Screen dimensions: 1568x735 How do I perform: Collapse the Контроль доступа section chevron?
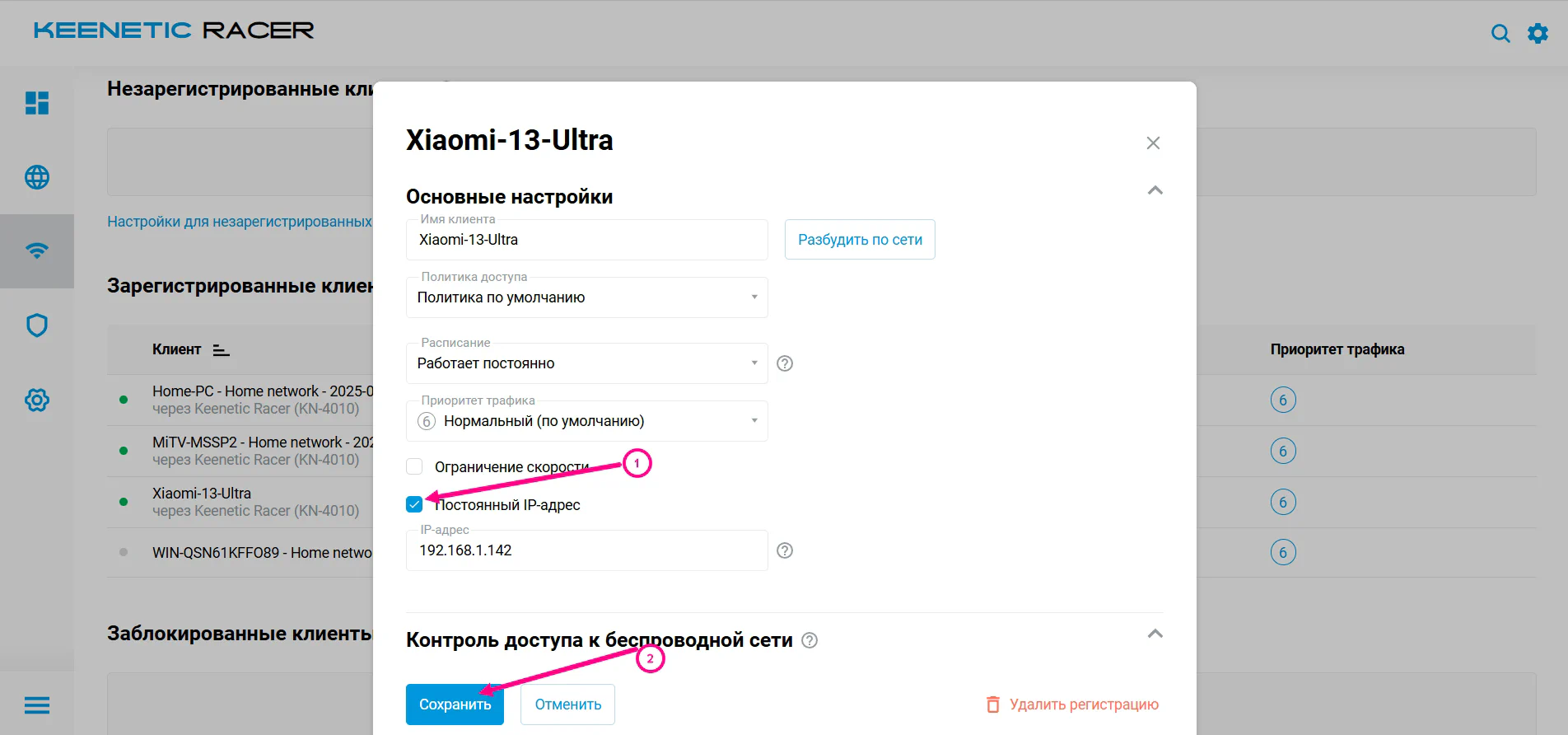pos(1155,634)
